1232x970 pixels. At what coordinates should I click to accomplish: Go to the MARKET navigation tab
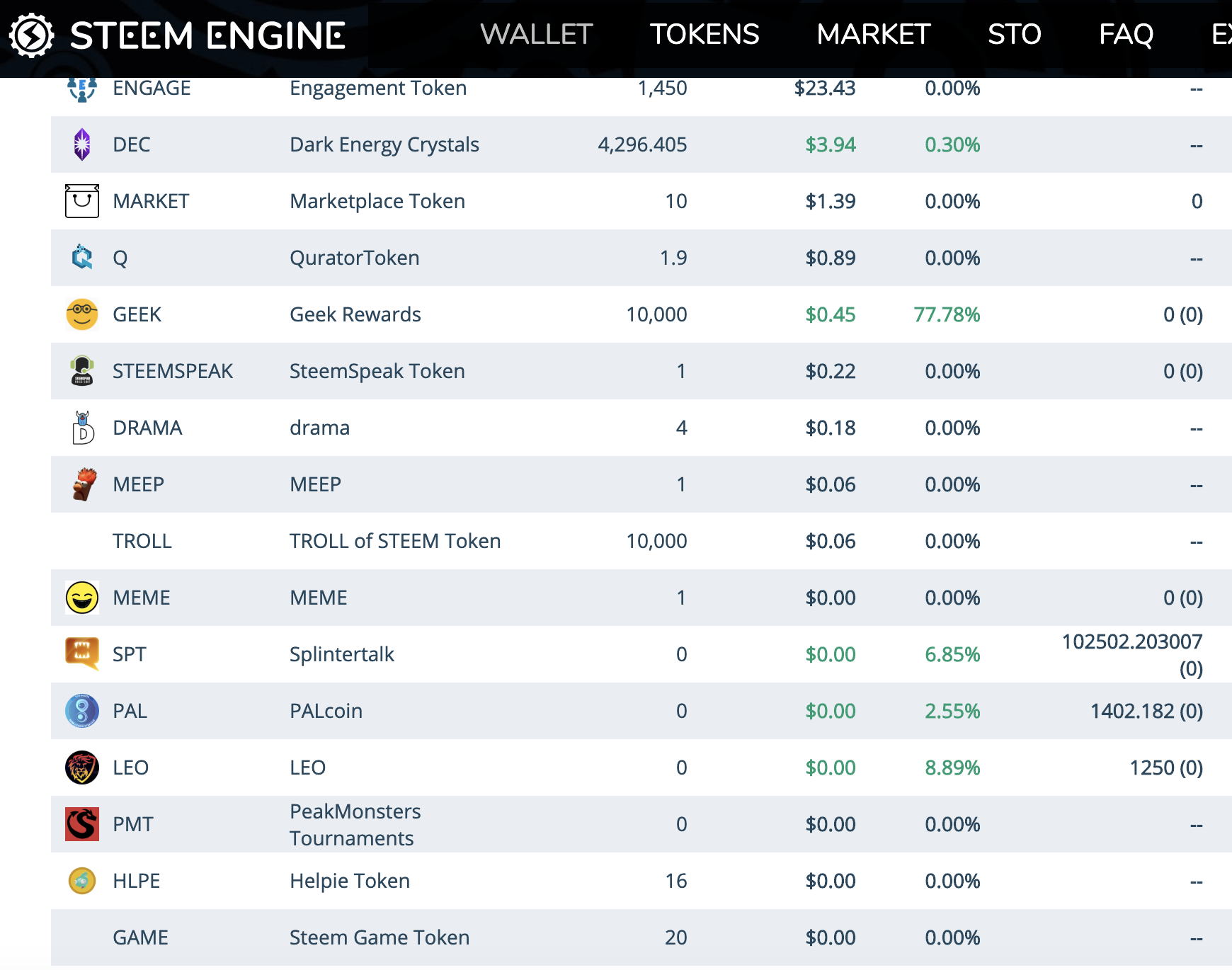(x=873, y=34)
